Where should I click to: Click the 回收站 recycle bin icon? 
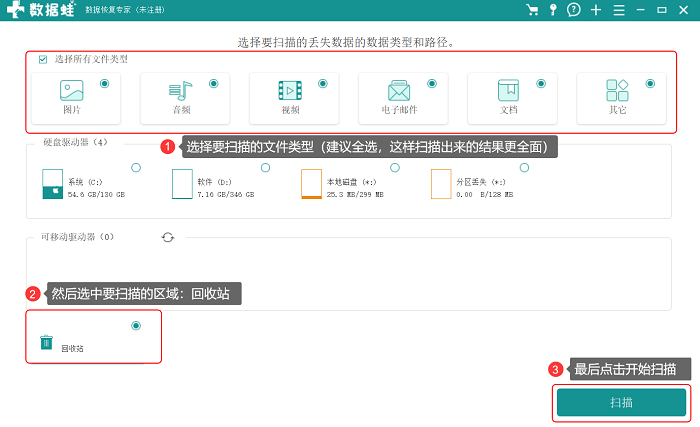click(x=46, y=342)
